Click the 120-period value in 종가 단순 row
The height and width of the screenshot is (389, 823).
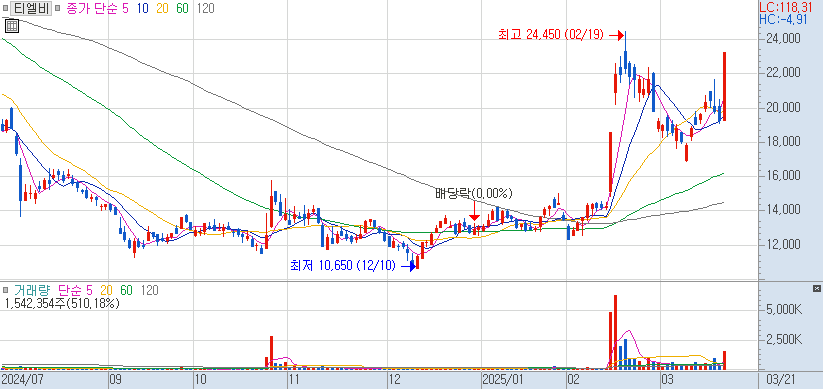(x=205, y=8)
